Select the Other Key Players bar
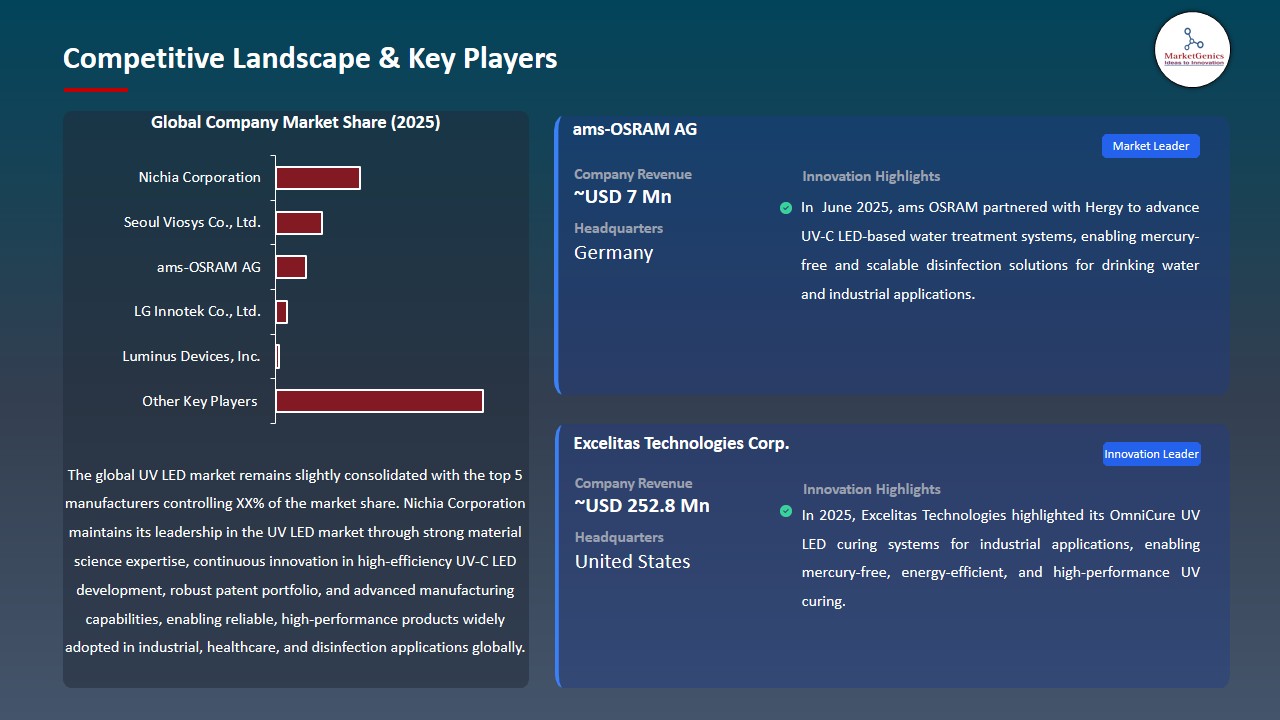Screen dimensions: 1280x720 (380, 401)
